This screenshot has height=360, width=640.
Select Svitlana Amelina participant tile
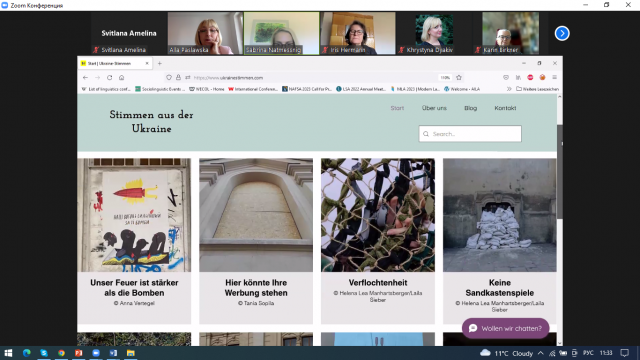(x=129, y=33)
